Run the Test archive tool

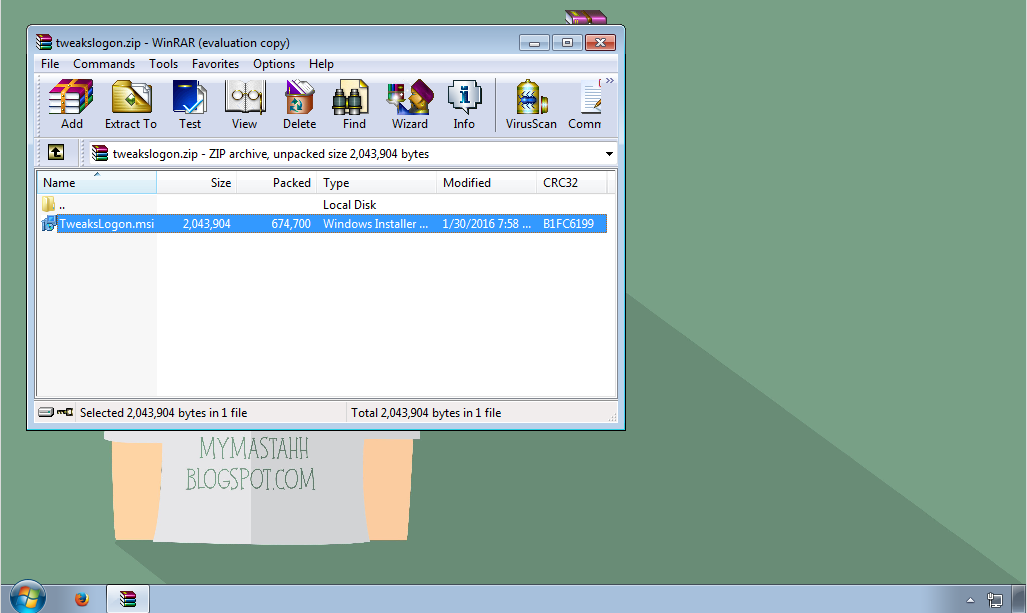(x=190, y=105)
